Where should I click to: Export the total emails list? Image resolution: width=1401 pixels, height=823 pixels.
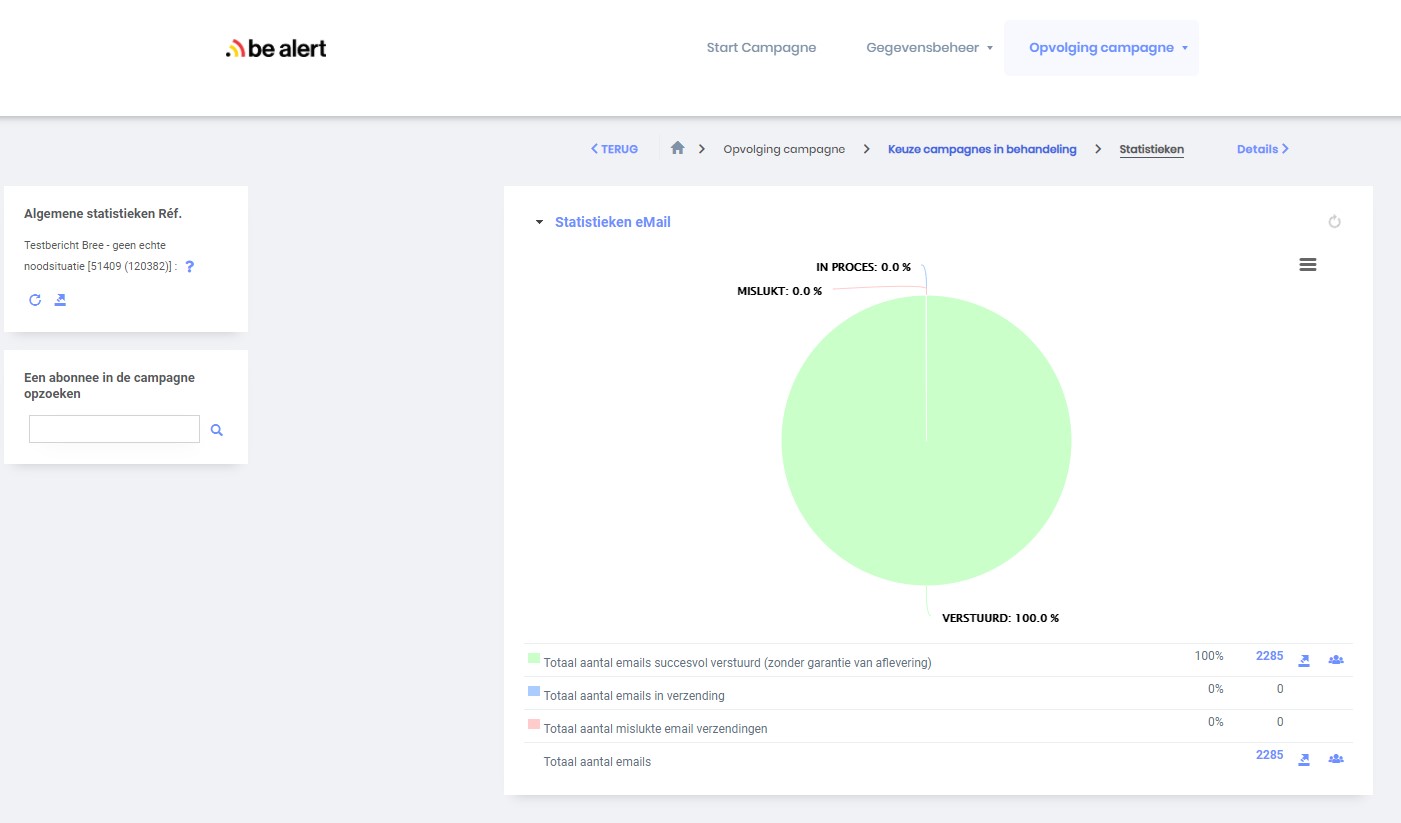pyautogui.click(x=1304, y=759)
